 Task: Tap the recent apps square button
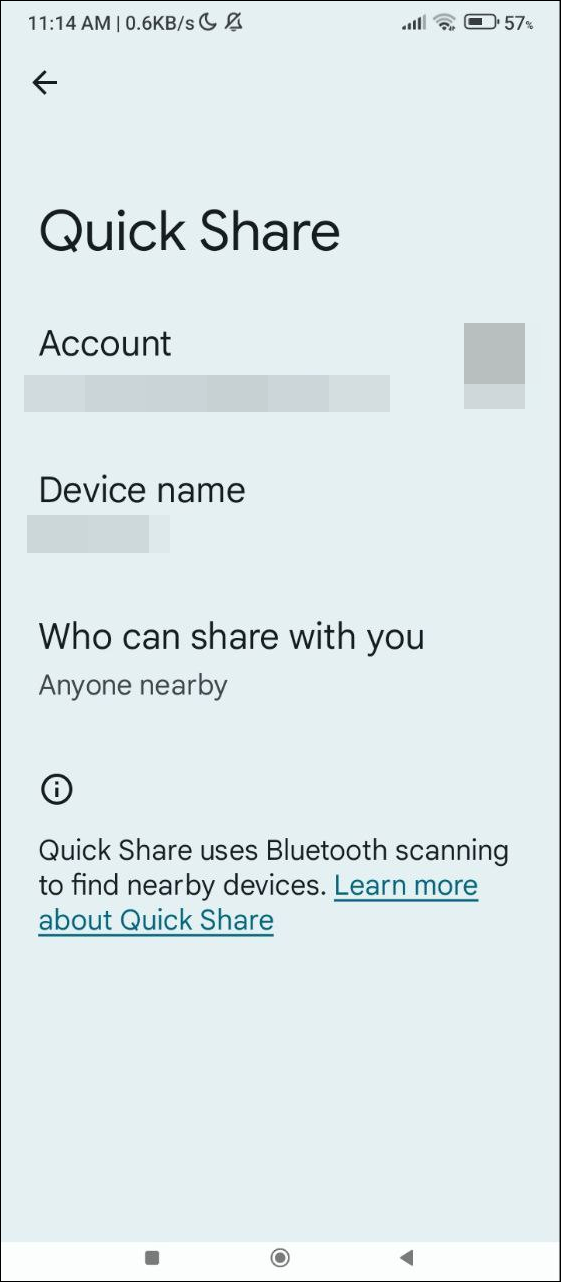pyautogui.click(x=152, y=1257)
